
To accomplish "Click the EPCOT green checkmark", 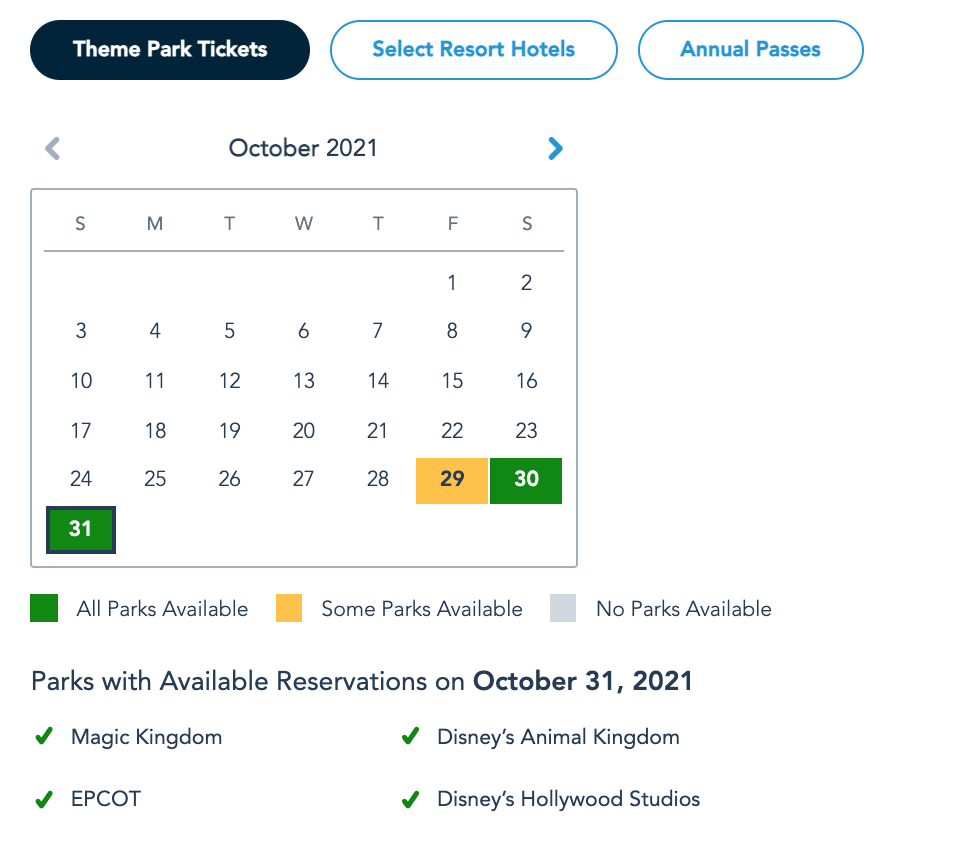I will 43,799.
